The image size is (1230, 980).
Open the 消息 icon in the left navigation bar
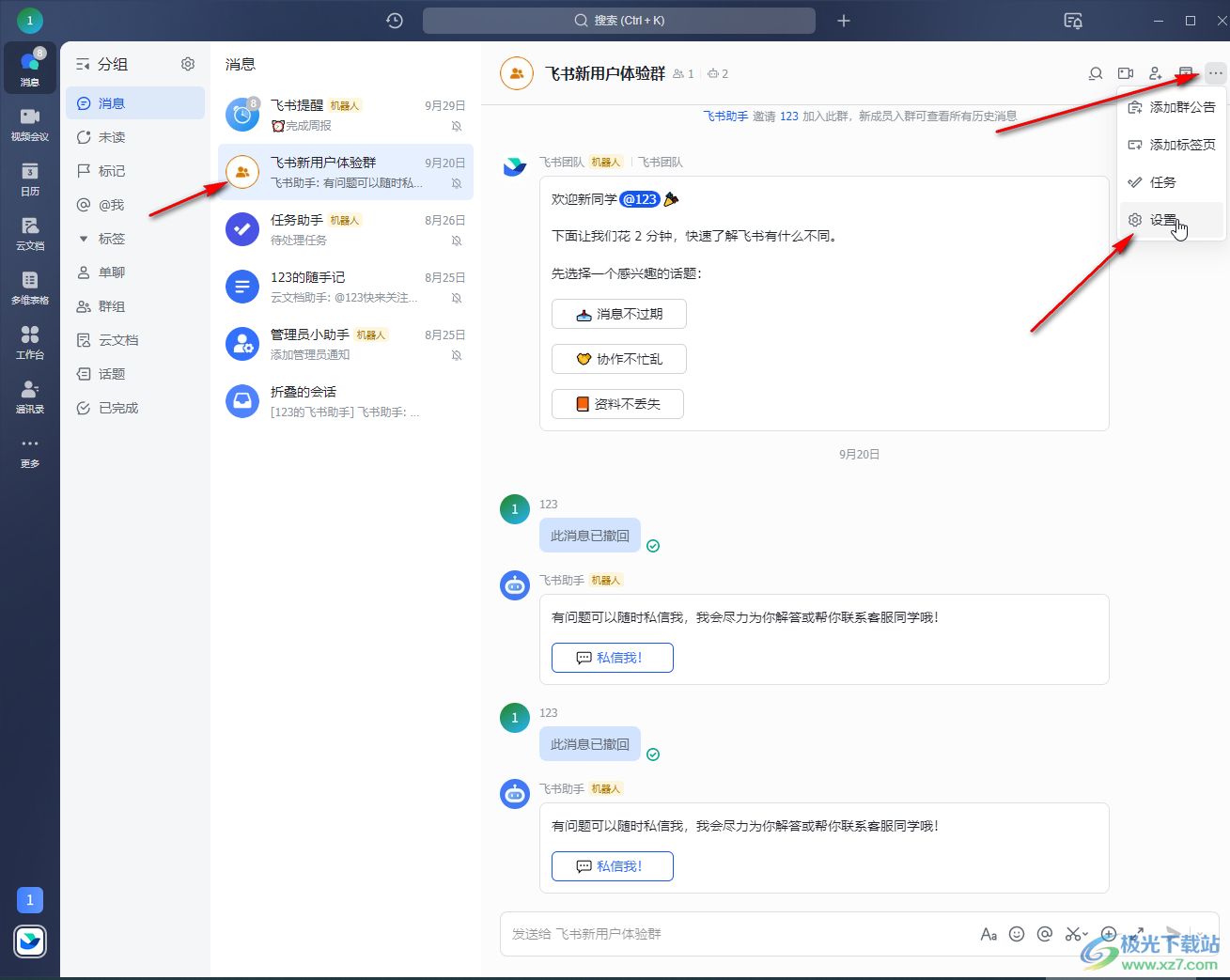coord(30,68)
